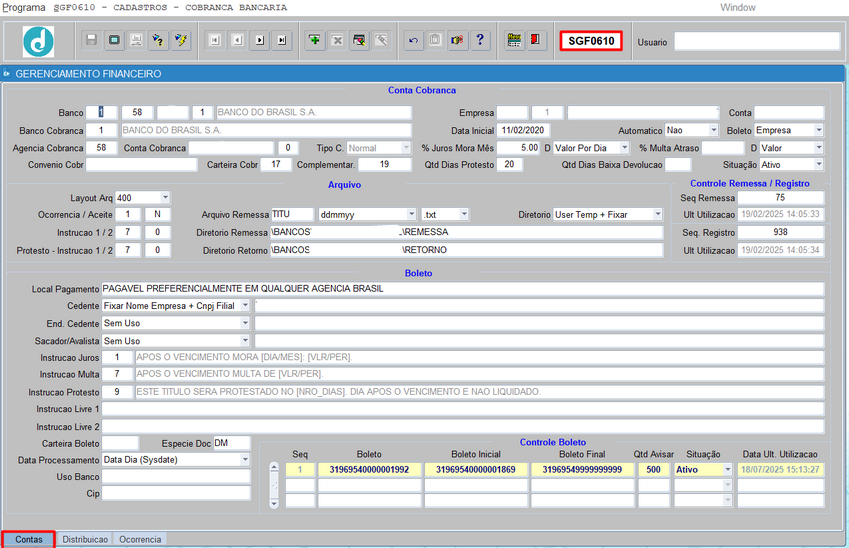Open the Window menu
This screenshot has width=849, height=548.
(x=737, y=8)
